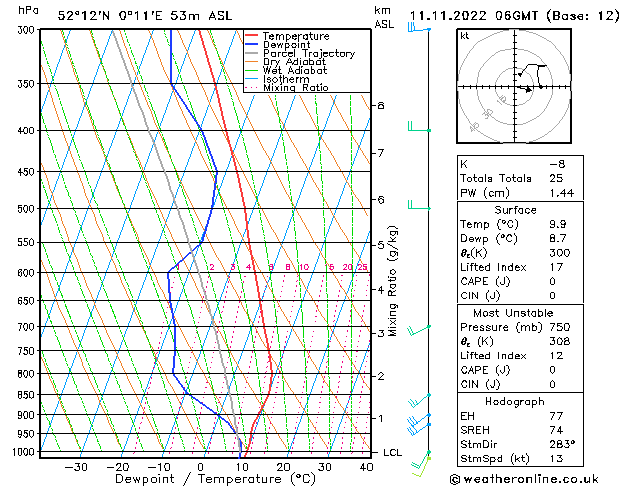Click the StmDir value 283°
629x486 pixels.
coord(562,444)
